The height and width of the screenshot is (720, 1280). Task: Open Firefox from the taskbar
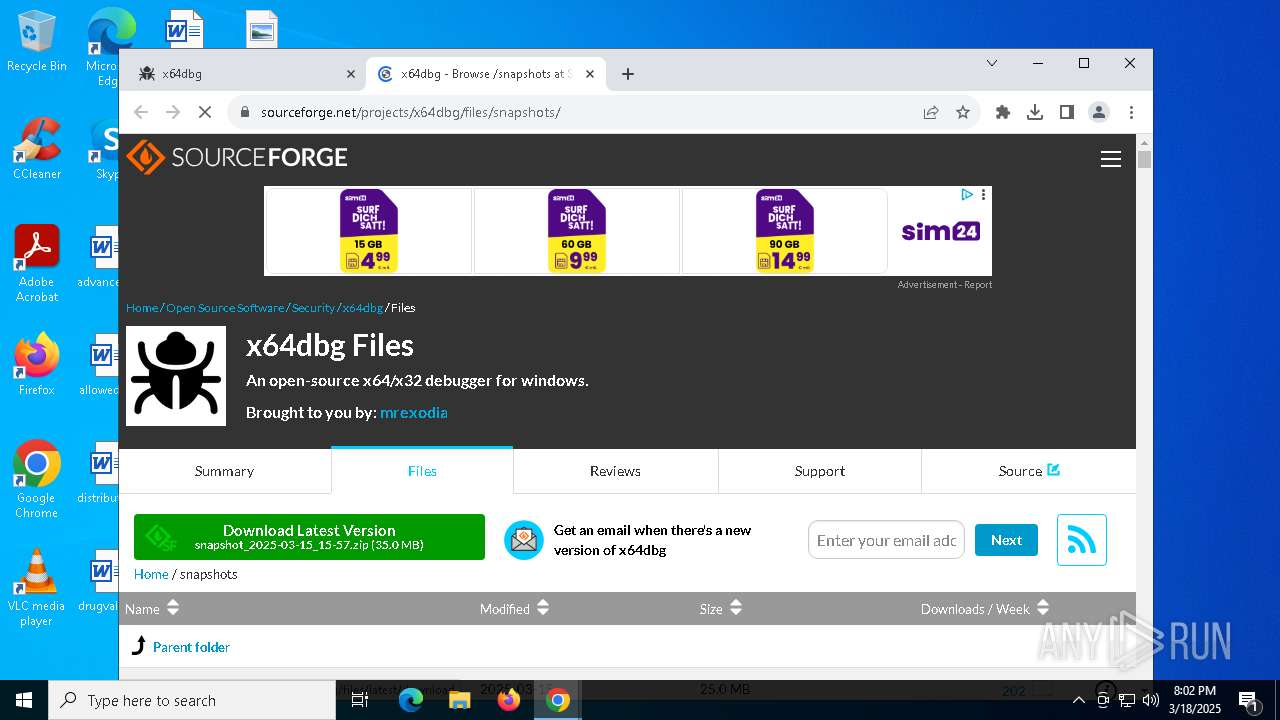coord(509,700)
